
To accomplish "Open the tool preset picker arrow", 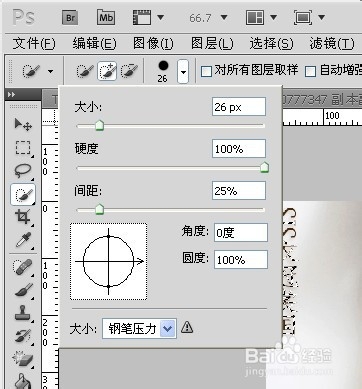I will [x=50, y=71].
